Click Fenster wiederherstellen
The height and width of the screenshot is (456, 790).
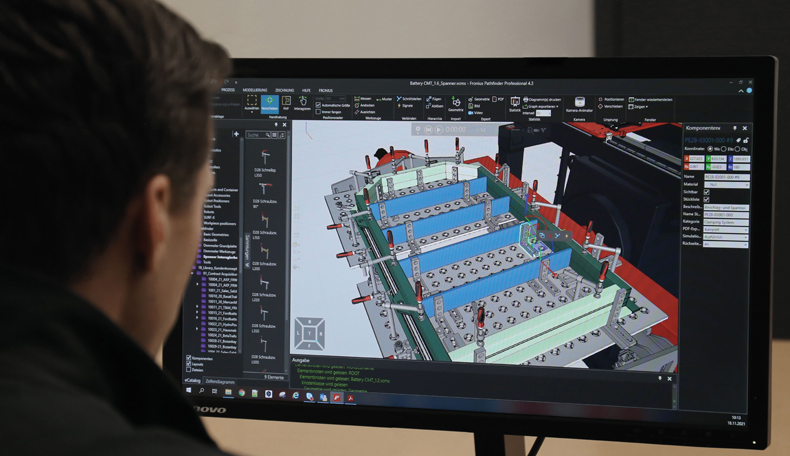[x=650, y=99]
